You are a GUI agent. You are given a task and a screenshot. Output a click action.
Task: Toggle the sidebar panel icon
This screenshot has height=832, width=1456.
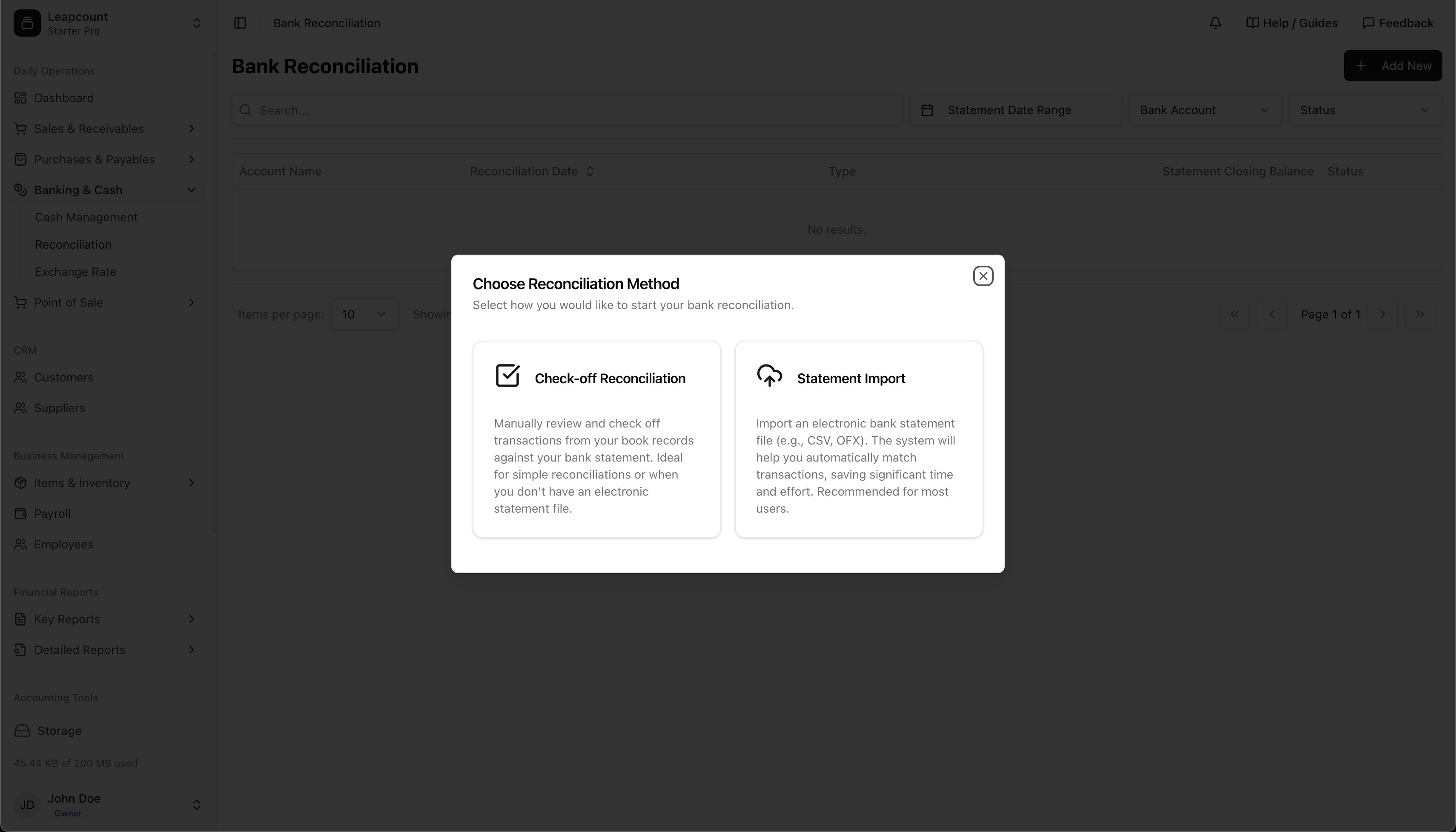point(240,23)
